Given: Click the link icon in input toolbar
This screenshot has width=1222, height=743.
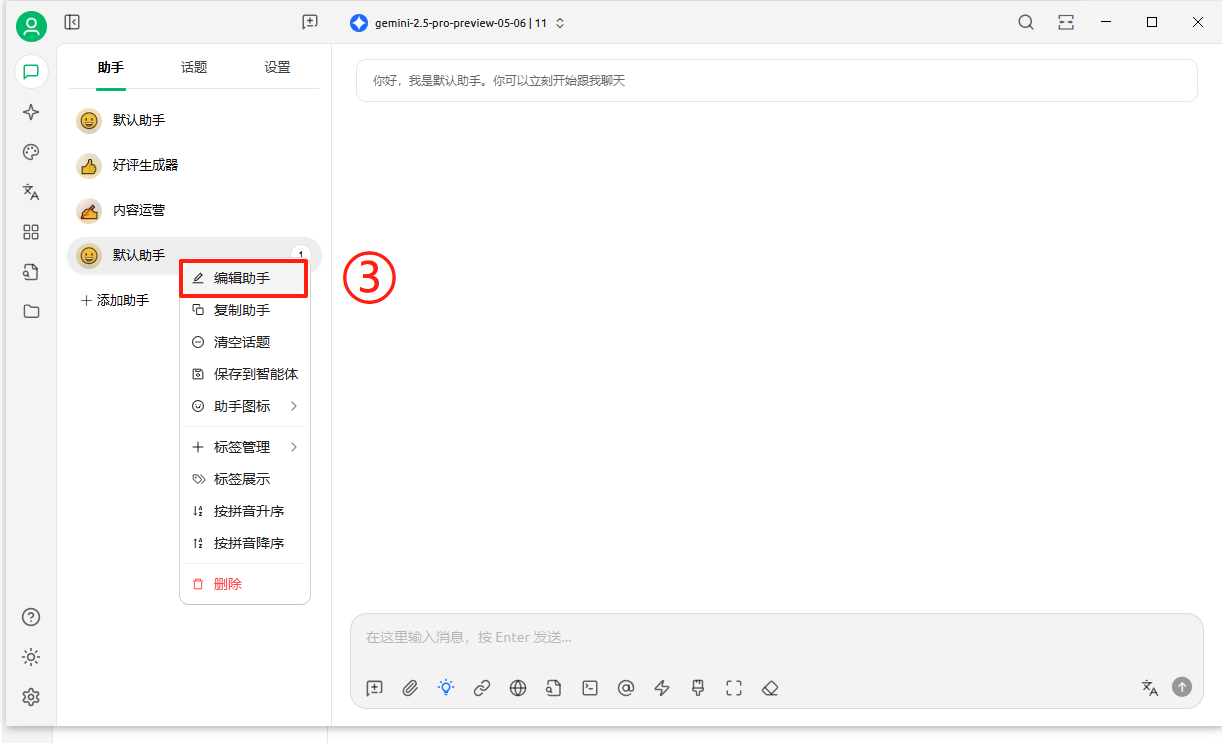Looking at the screenshot, I should (x=482, y=688).
